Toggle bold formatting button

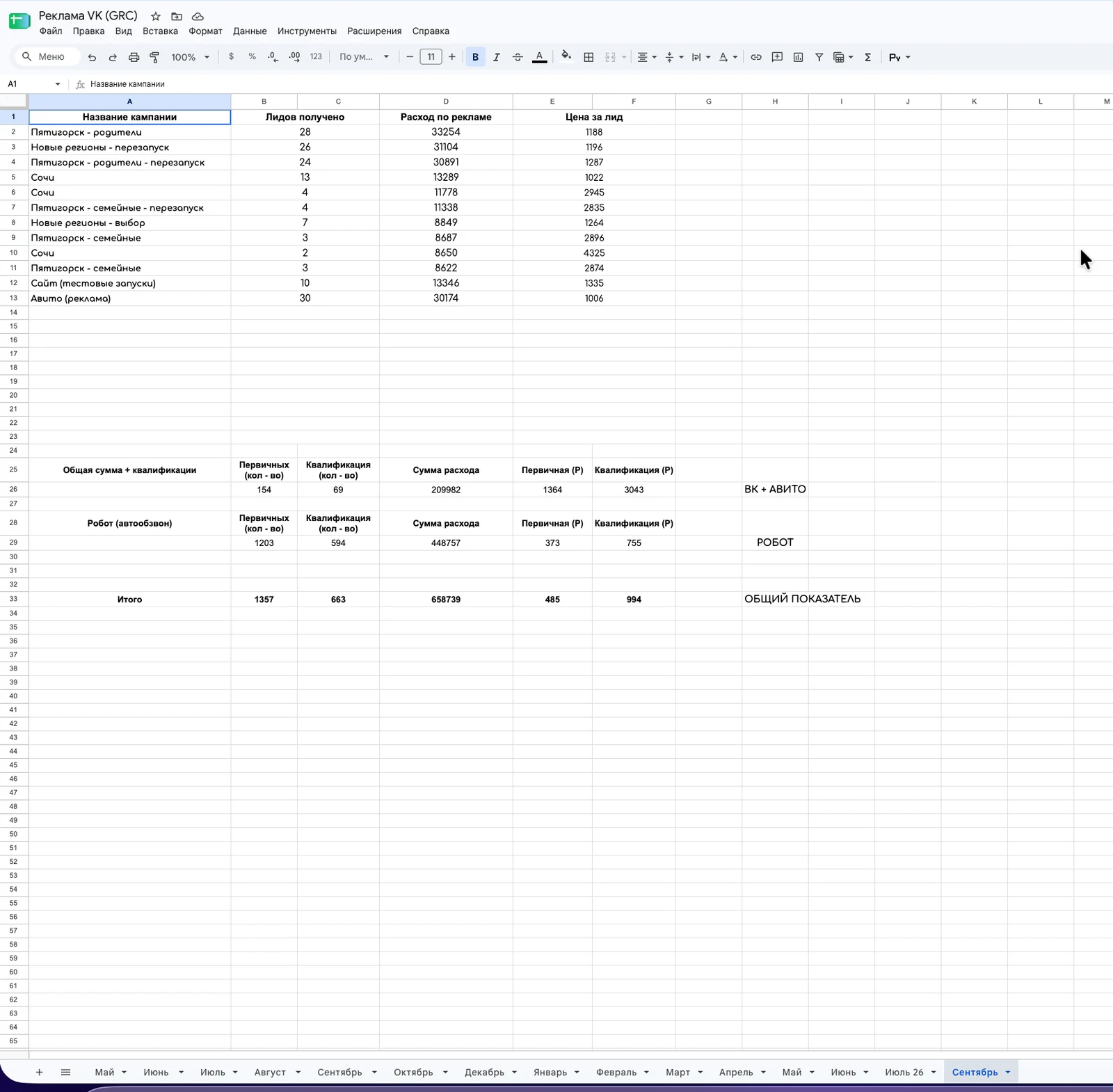point(475,57)
